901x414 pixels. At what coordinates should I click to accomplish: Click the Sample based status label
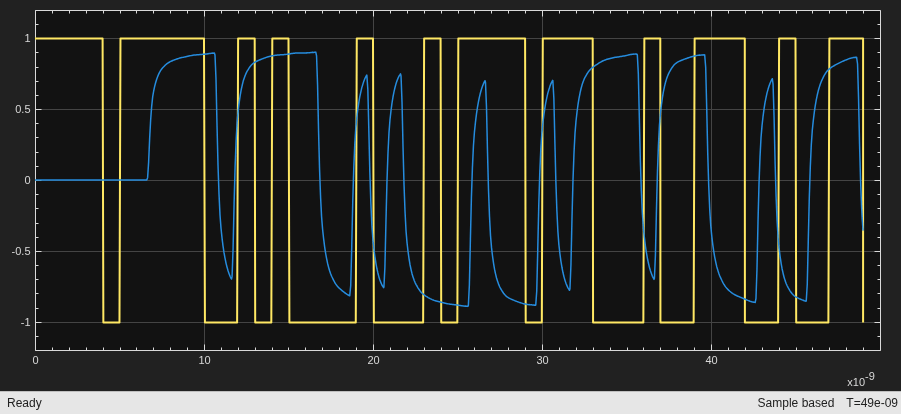[795, 403]
